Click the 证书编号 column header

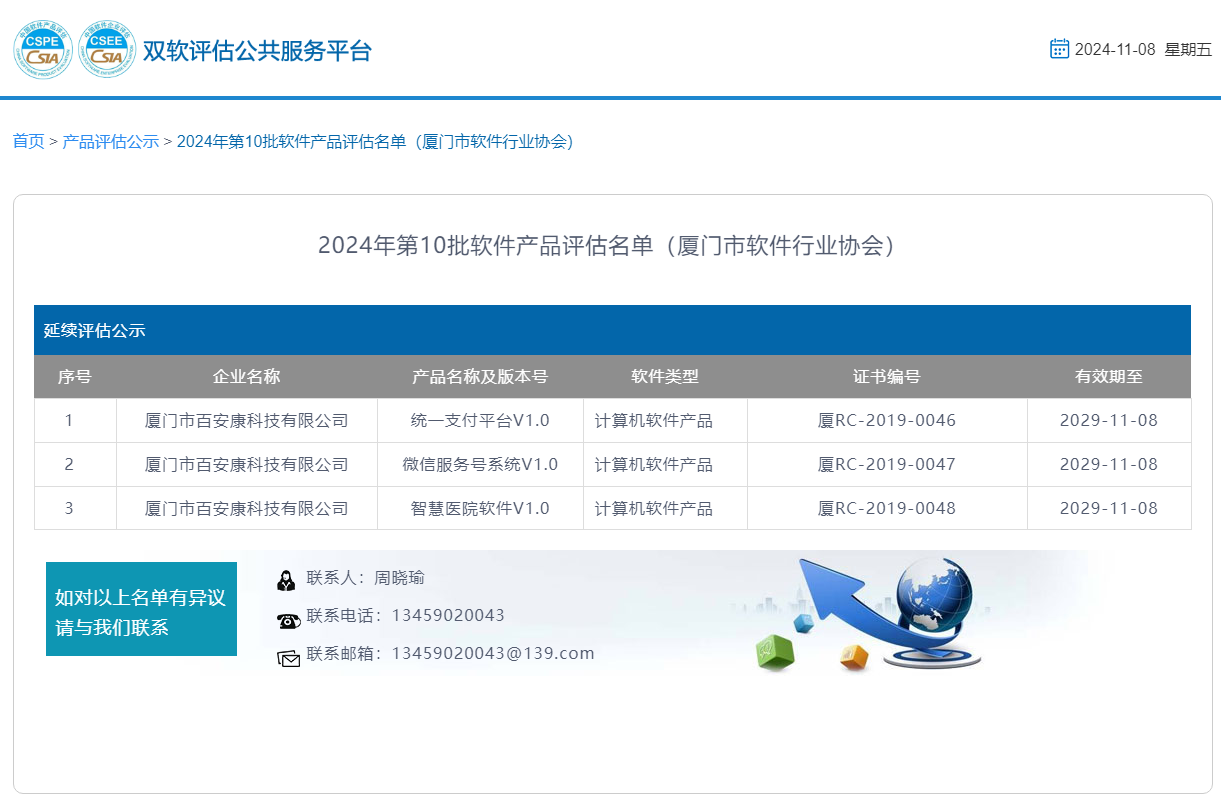click(x=887, y=377)
